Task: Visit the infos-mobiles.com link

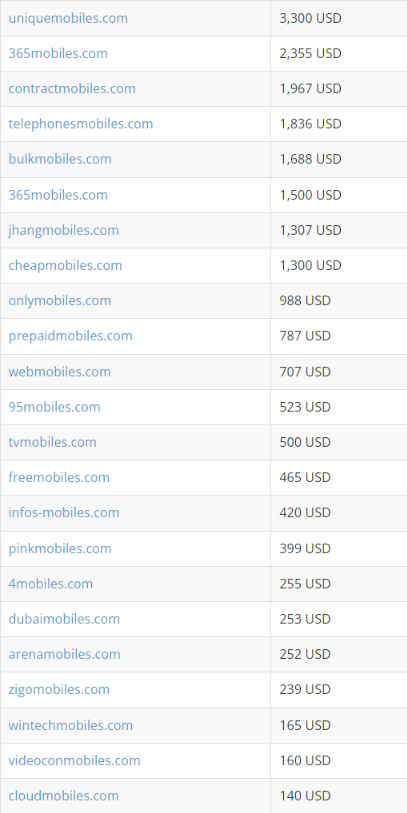Action: pos(64,513)
